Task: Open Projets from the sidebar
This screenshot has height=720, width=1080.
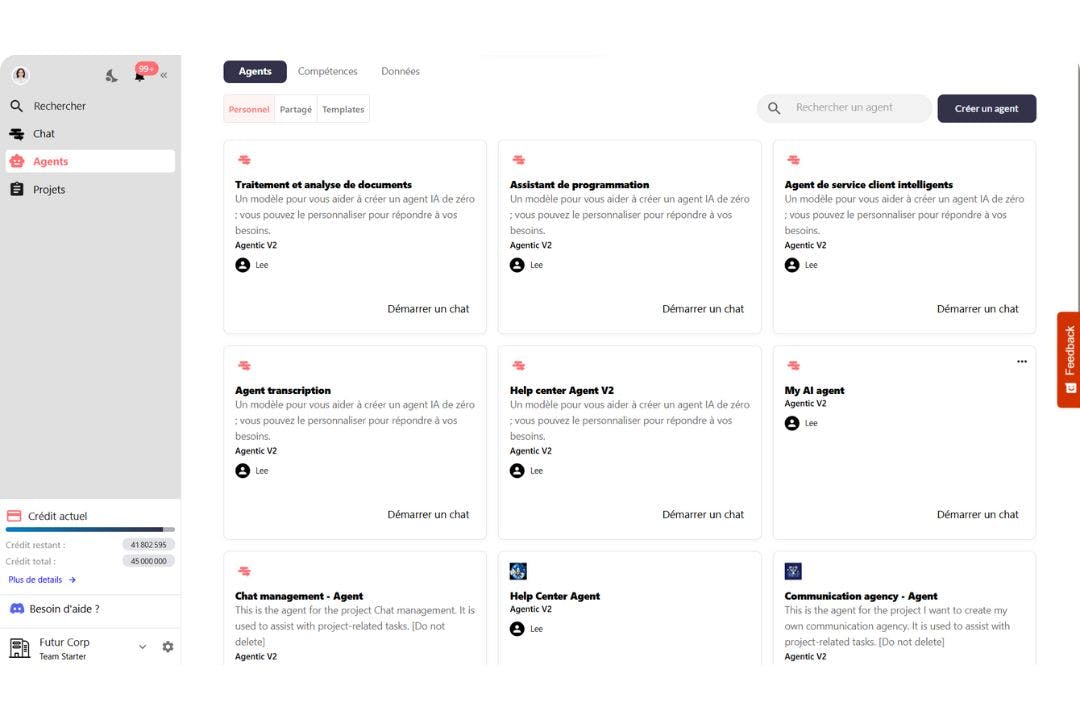Action: [x=48, y=190]
